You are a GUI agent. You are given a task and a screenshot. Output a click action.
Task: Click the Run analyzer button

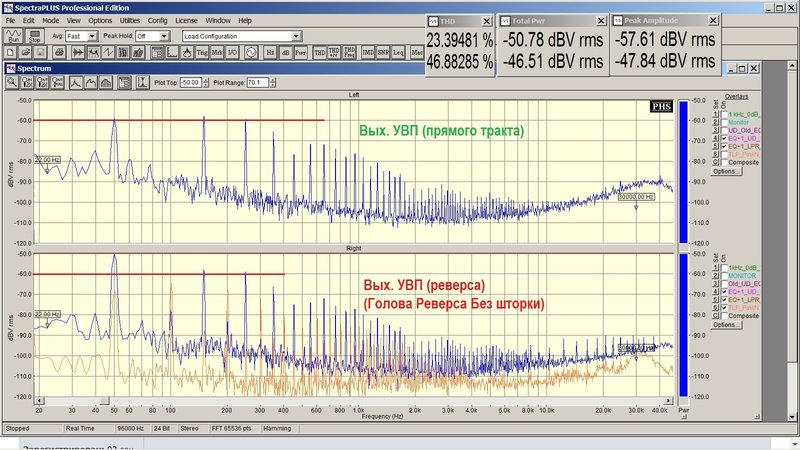[14, 36]
